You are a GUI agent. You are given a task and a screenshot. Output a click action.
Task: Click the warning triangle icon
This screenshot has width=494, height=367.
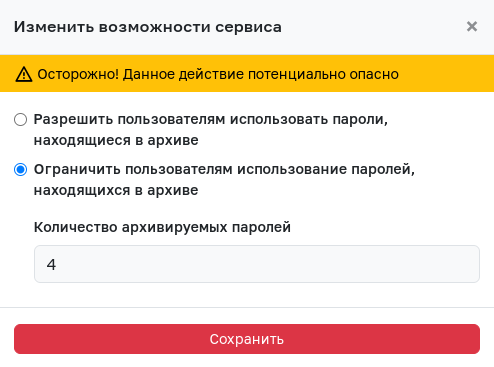24,74
